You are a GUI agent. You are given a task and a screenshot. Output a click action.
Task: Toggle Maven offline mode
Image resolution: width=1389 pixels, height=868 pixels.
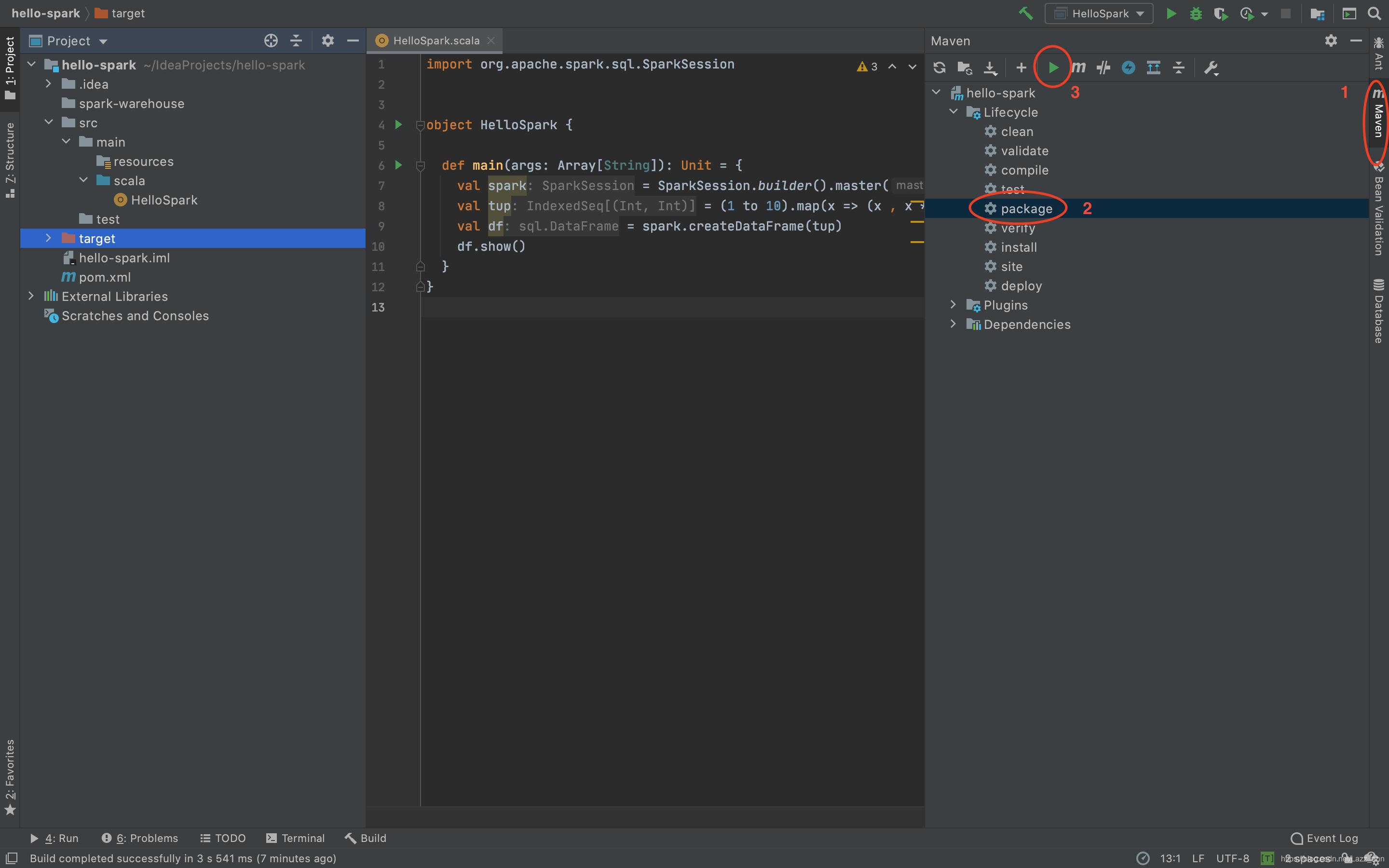pyautogui.click(x=1103, y=68)
